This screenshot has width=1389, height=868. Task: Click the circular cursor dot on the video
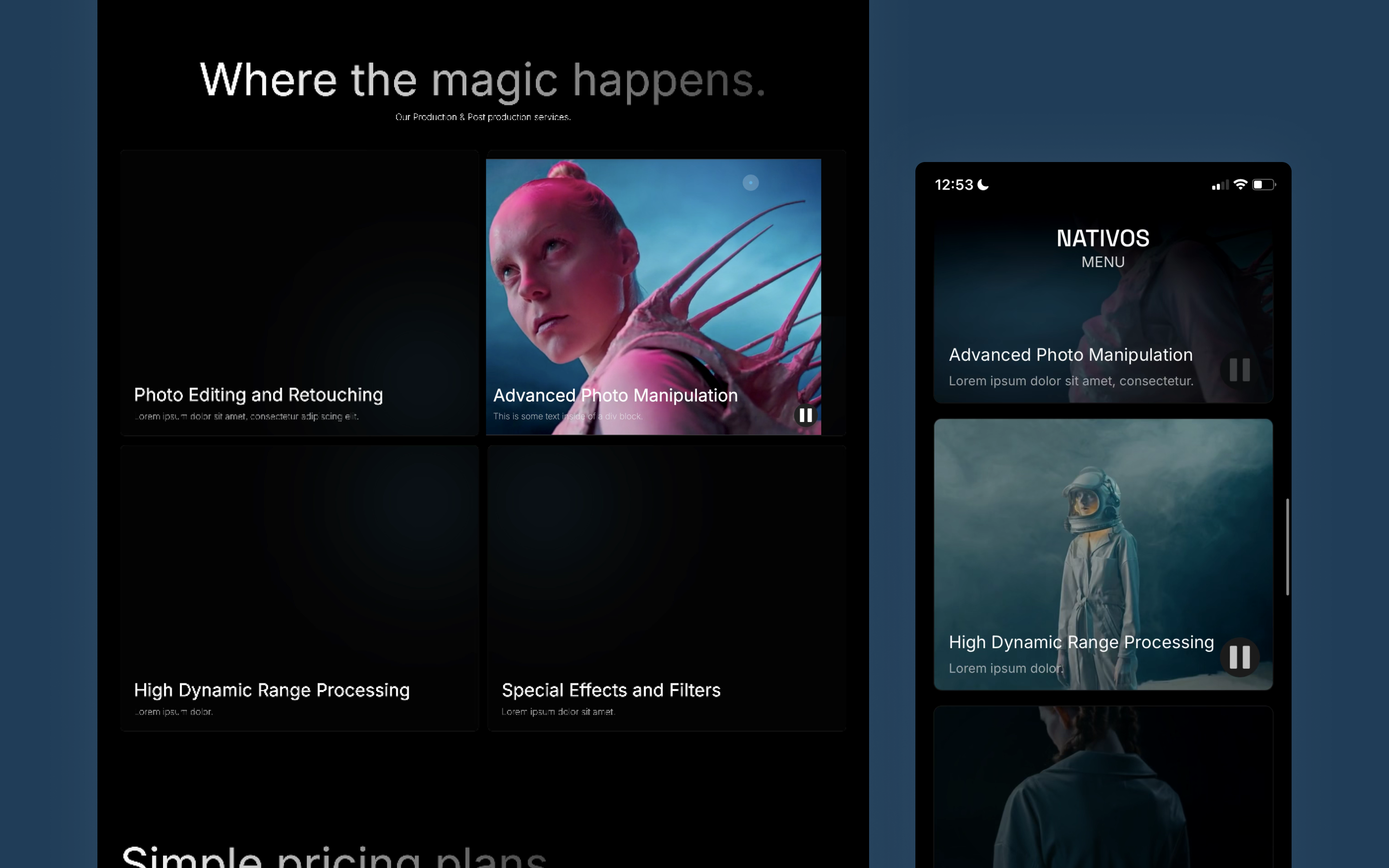pos(750,183)
